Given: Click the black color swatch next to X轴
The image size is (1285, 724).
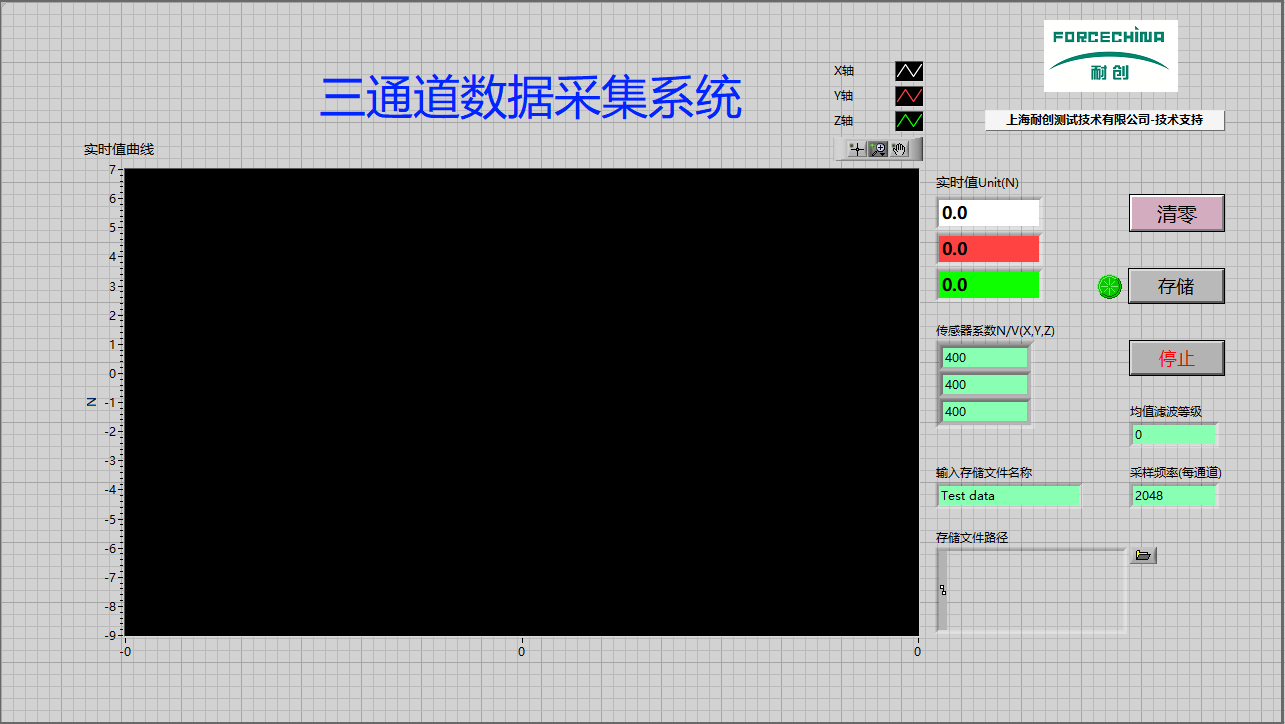Looking at the screenshot, I should tap(908, 70).
